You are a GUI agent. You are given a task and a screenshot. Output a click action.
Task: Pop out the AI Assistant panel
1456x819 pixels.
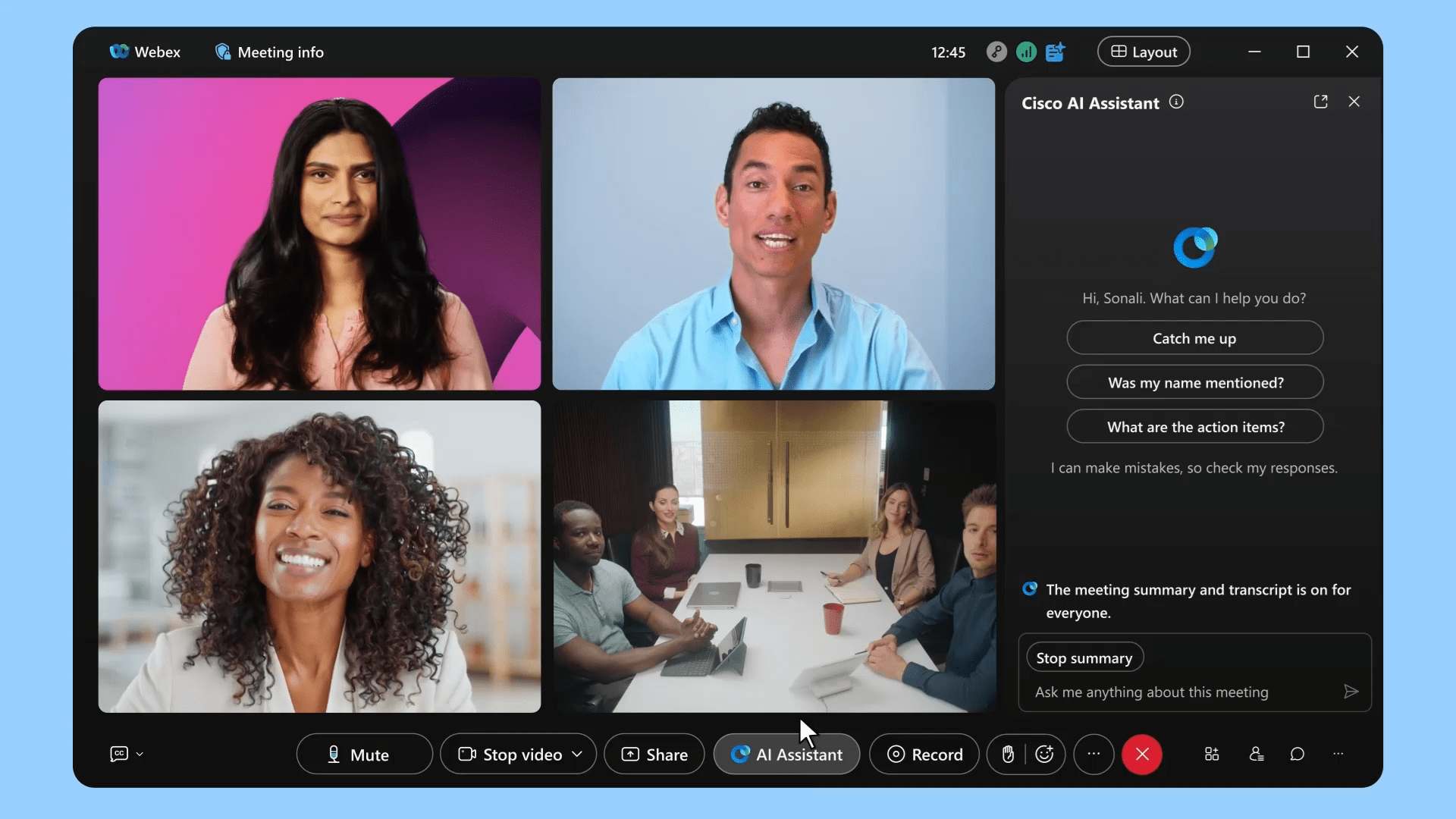pyautogui.click(x=1320, y=102)
